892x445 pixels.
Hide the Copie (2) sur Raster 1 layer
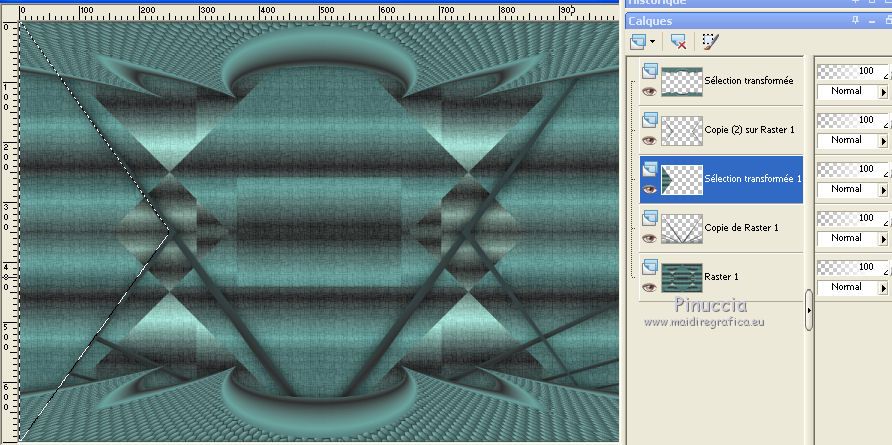(649, 140)
